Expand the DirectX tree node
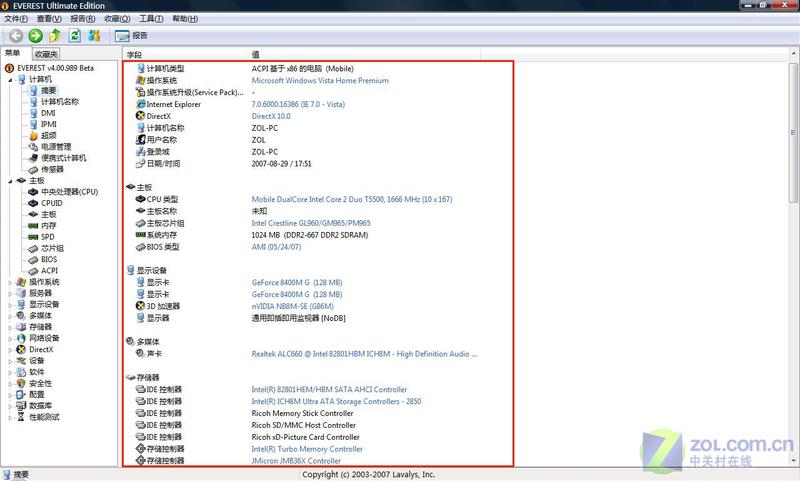 tap(10, 349)
